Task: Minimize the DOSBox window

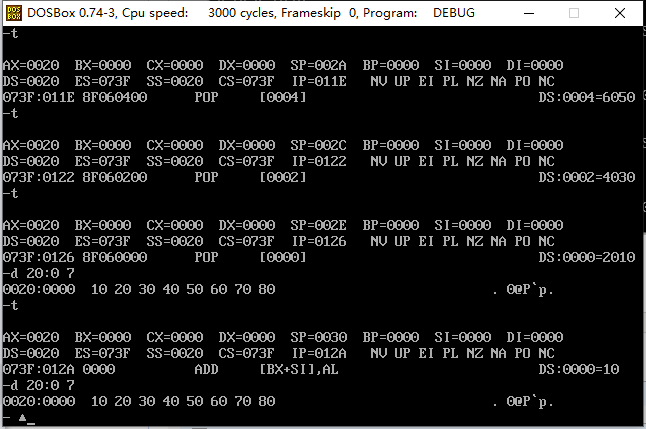Action: 529,13
